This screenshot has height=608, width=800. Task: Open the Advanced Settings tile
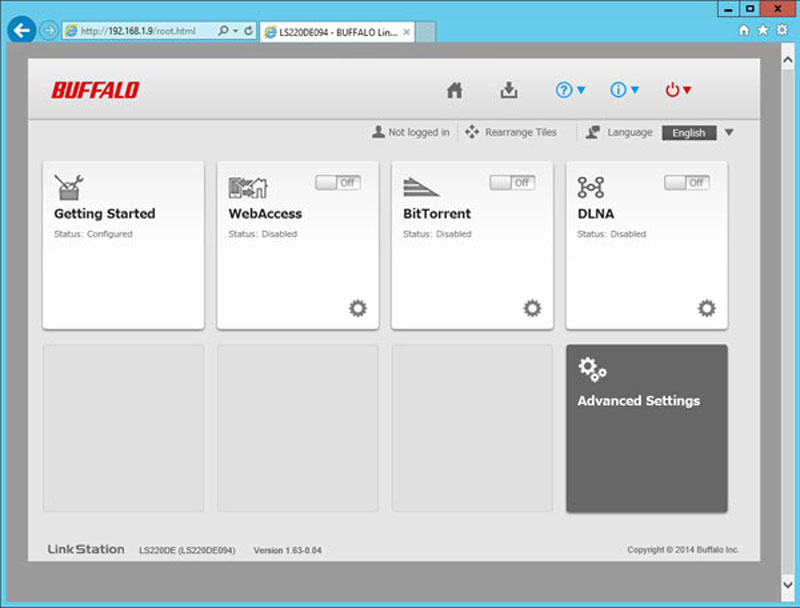[646, 428]
